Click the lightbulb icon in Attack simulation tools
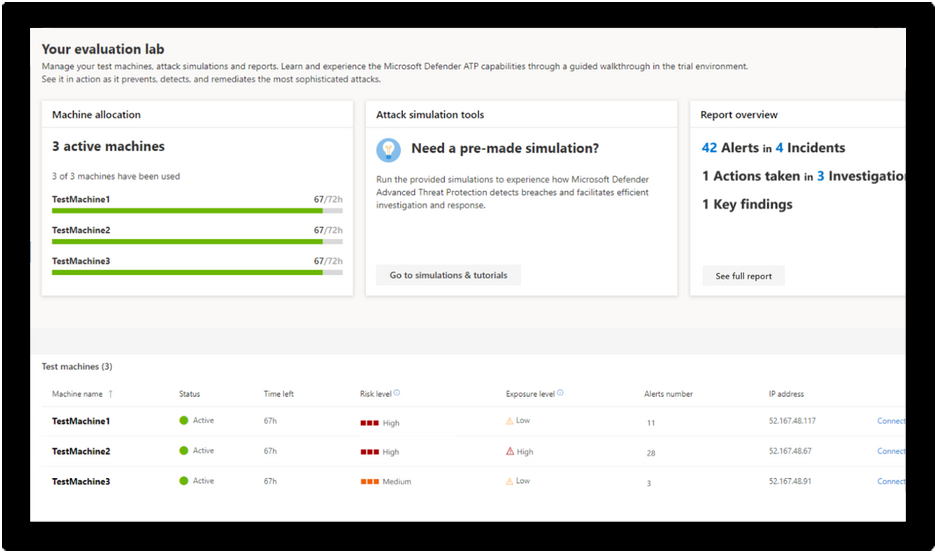Image resolution: width=939 pixels, height=554 pixels. 388,150
